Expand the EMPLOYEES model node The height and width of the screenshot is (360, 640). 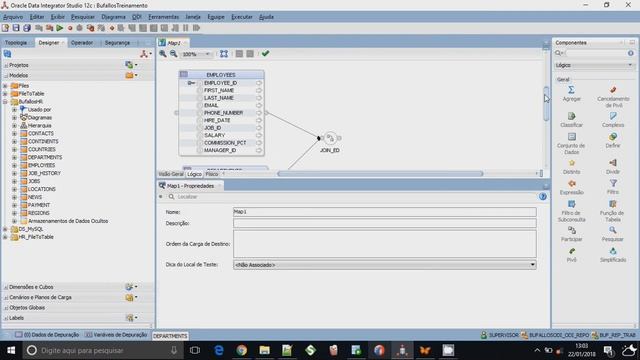14,165
